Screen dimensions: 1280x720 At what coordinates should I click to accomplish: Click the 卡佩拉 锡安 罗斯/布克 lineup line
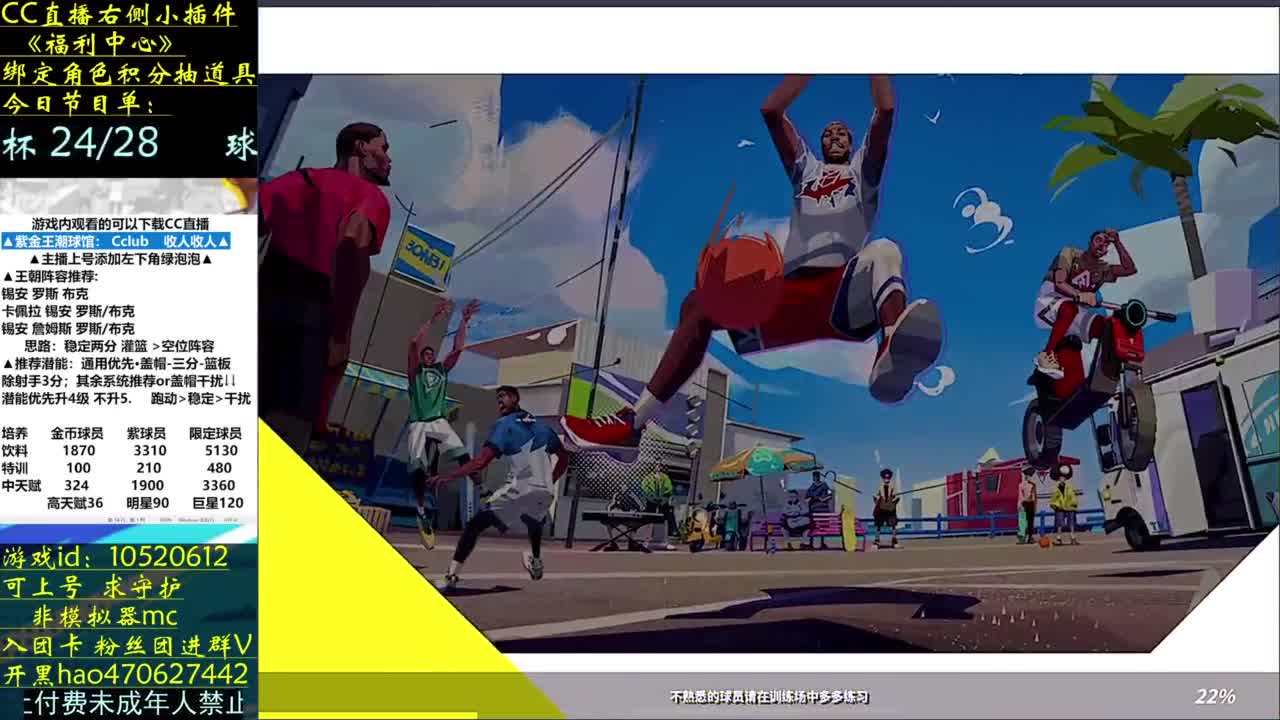coord(68,311)
